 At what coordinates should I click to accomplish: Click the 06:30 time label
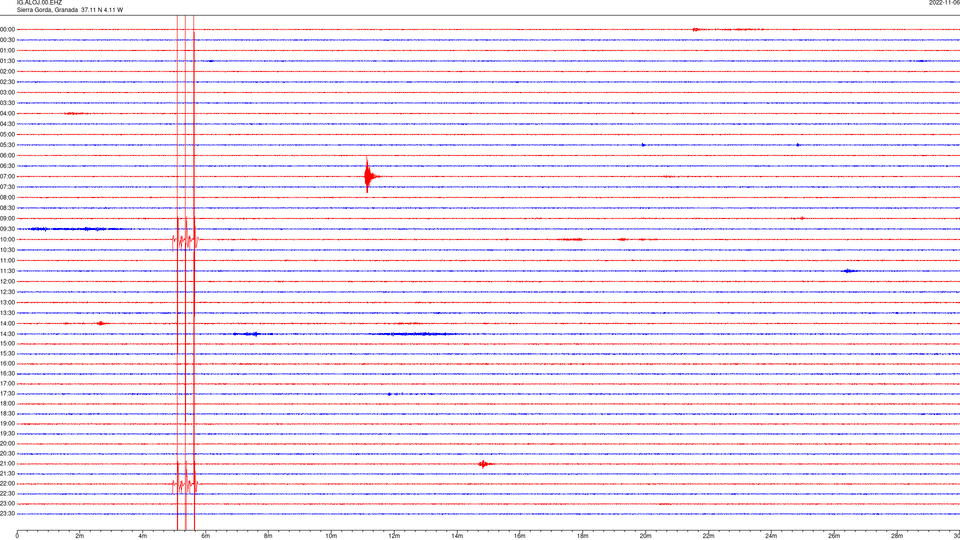[x=8, y=166]
